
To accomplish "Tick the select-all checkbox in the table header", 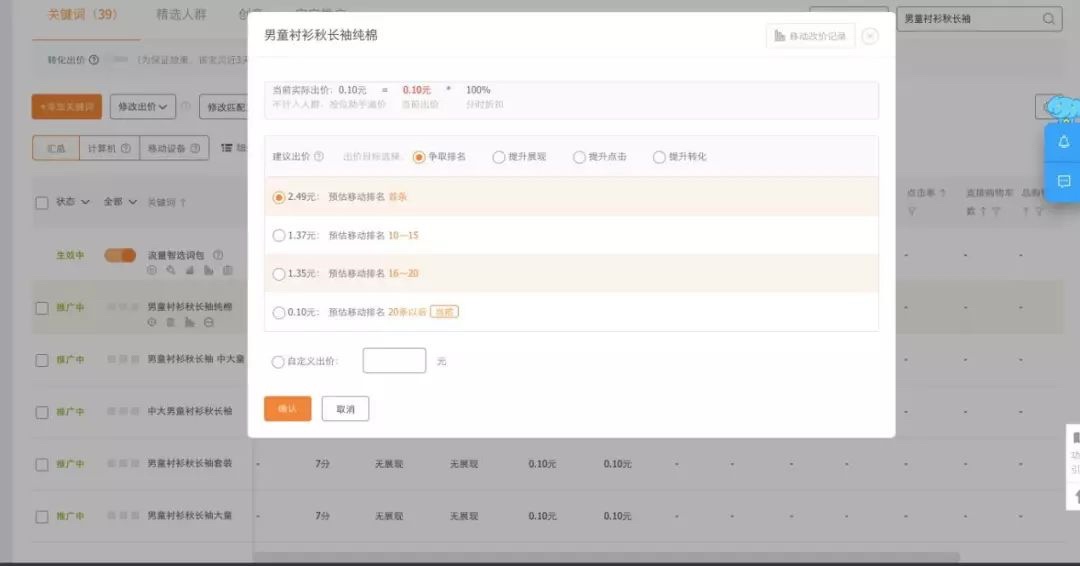I will tap(42, 202).
